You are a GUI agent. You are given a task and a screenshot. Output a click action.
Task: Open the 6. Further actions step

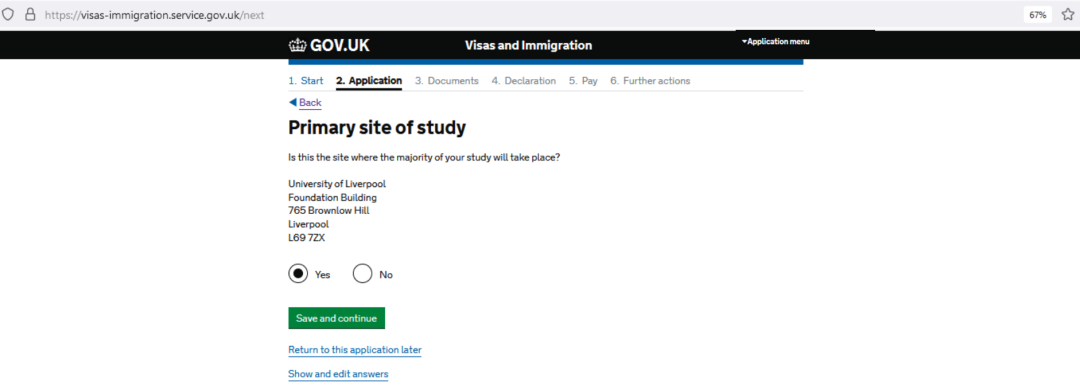650,81
